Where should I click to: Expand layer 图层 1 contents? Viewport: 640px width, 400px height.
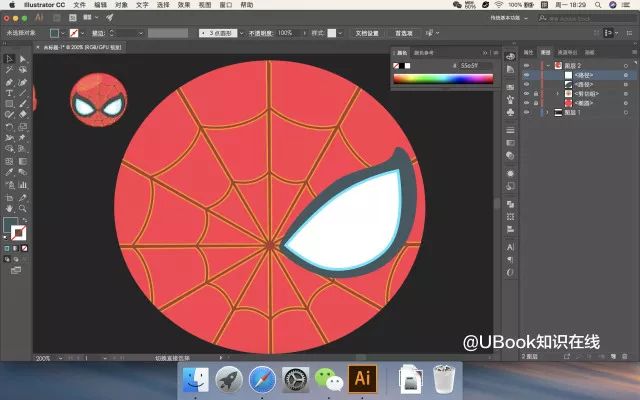point(548,112)
